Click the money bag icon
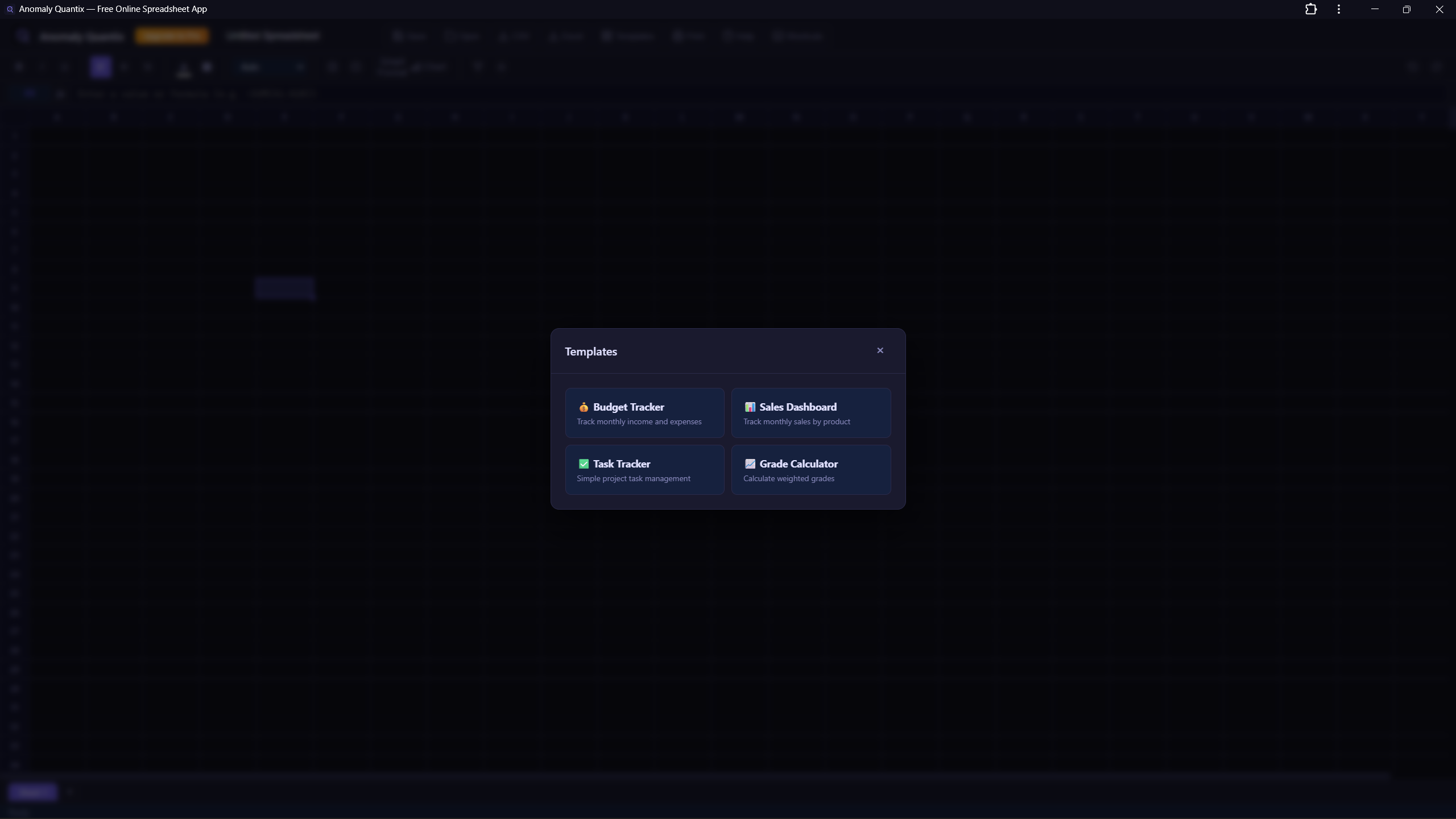 click(583, 407)
